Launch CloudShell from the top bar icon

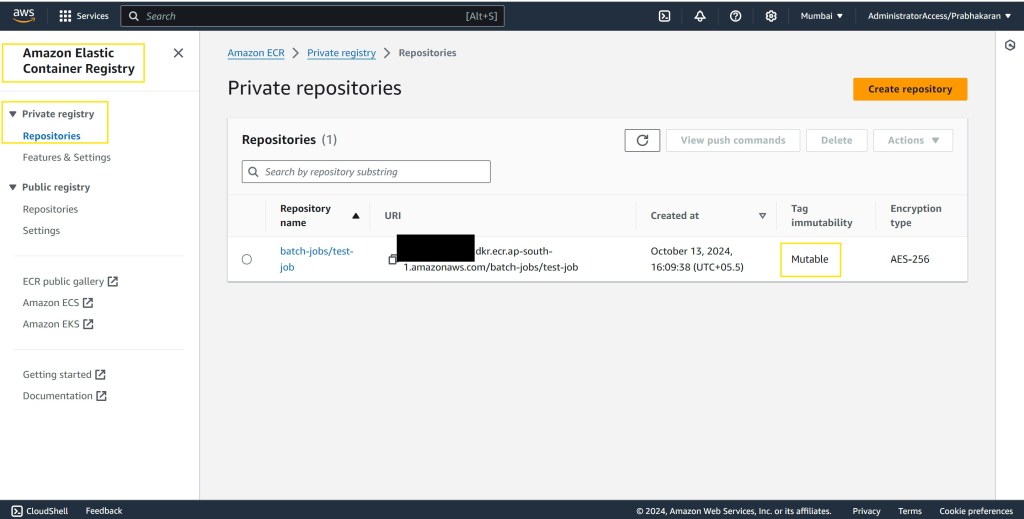[x=664, y=16]
